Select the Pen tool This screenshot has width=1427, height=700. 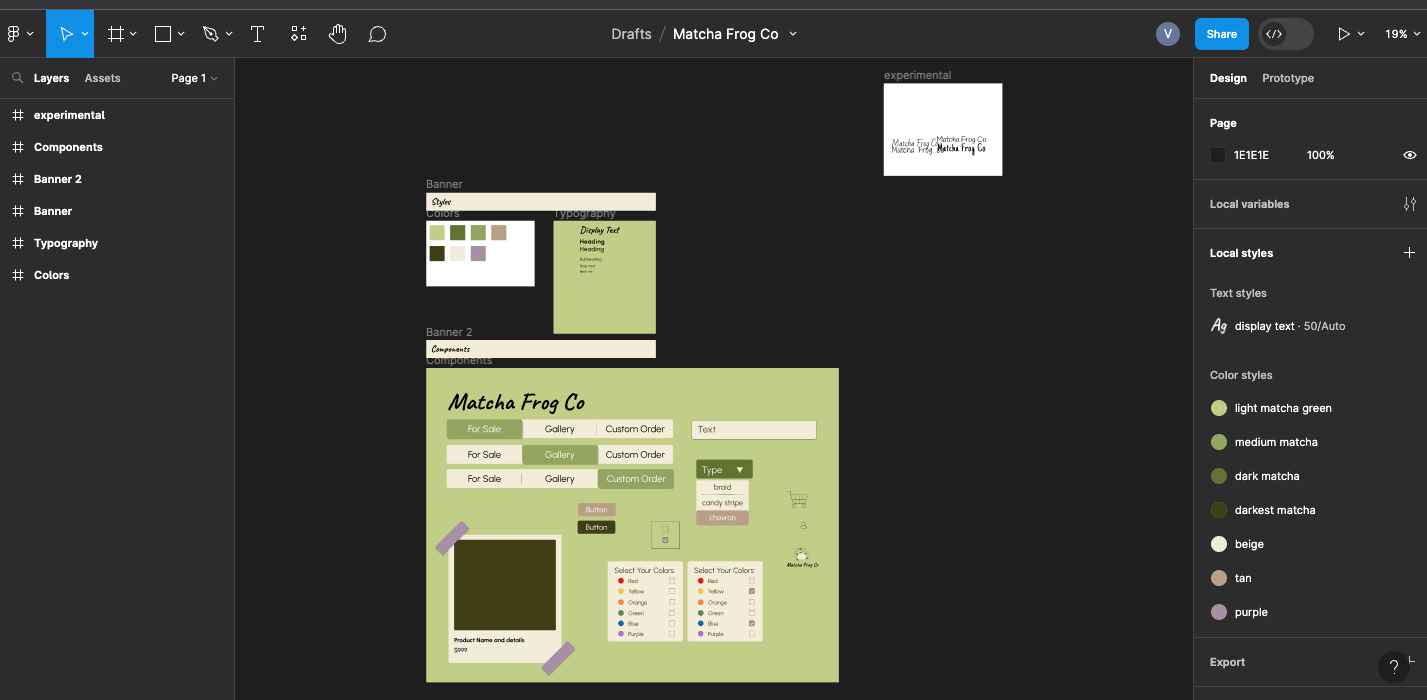pyautogui.click(x=210, y=34)
